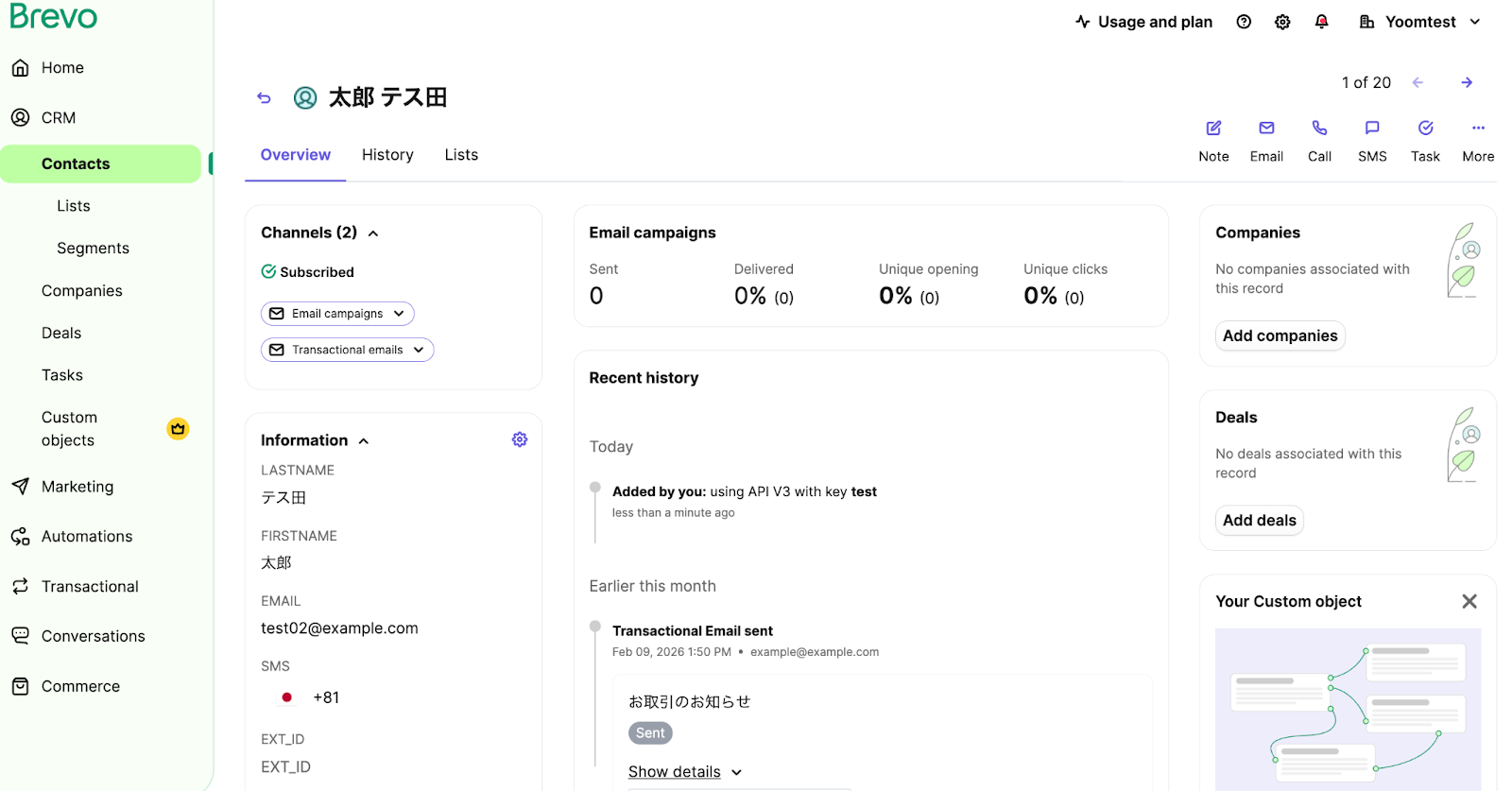1512x791 pixels.
Task: Collapse the Information section
Action: (x=364, y=441)
